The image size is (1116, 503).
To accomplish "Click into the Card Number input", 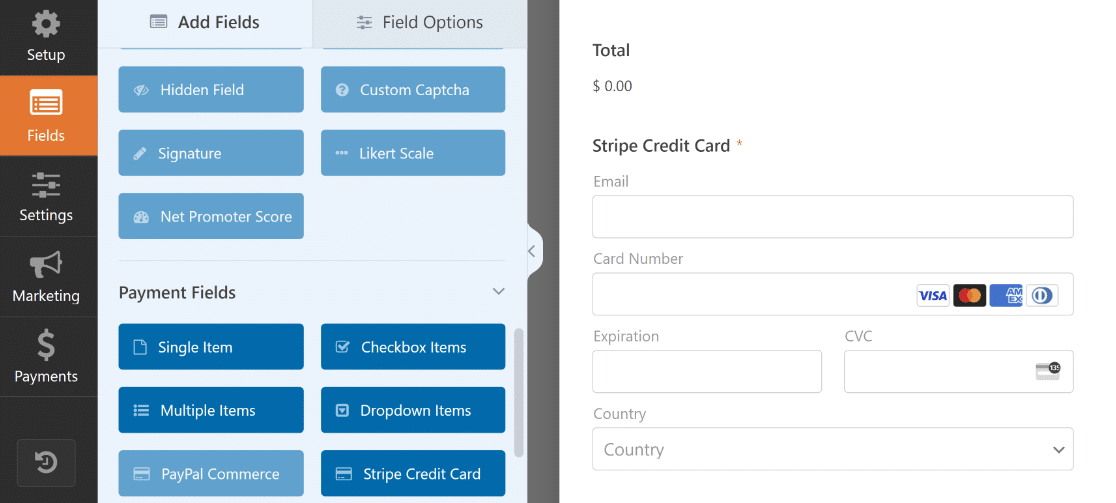I will click(x=833, y=294).
